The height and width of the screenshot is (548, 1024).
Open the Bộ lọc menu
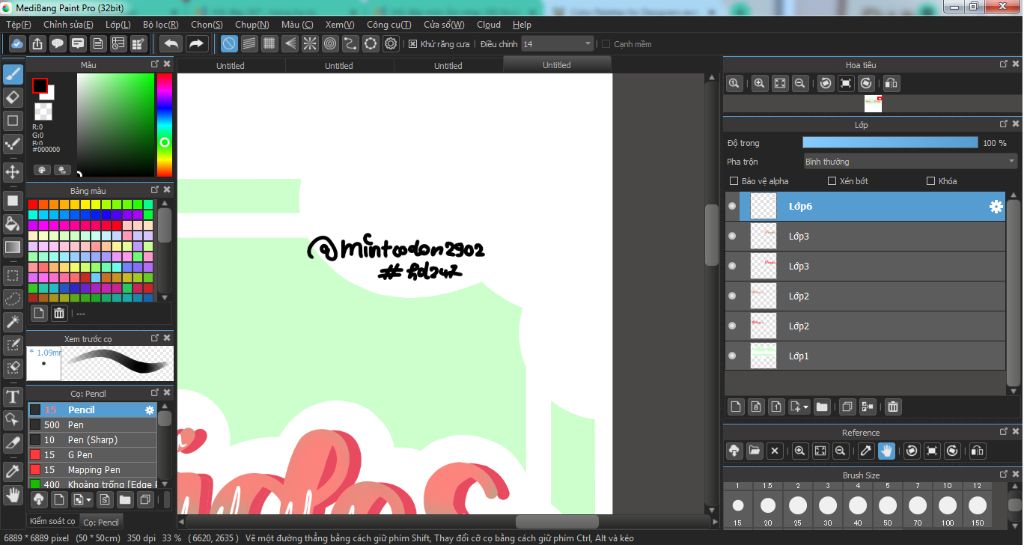pos(160,24)
